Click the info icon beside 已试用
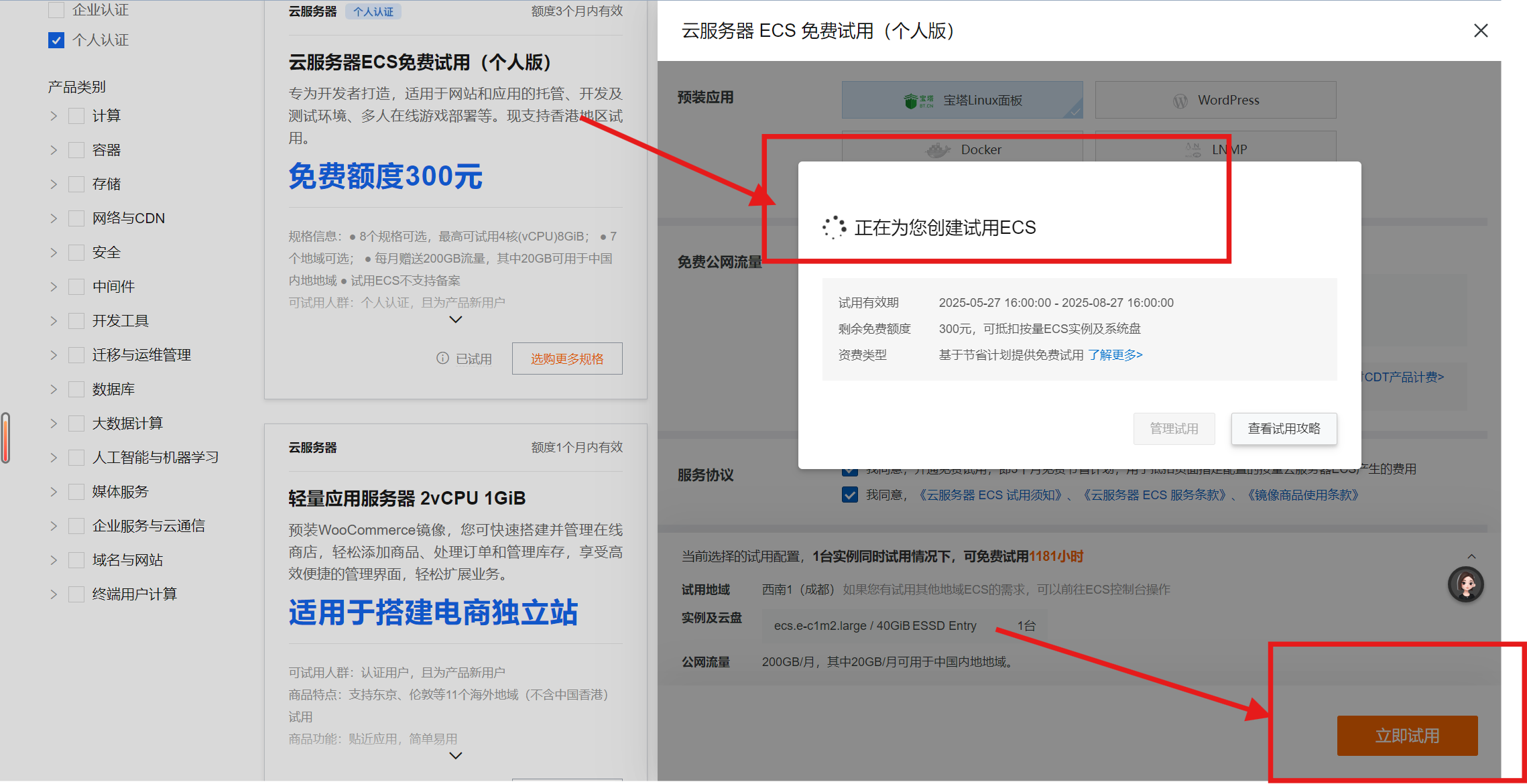The image size is (1527, 784). point(442,358)
